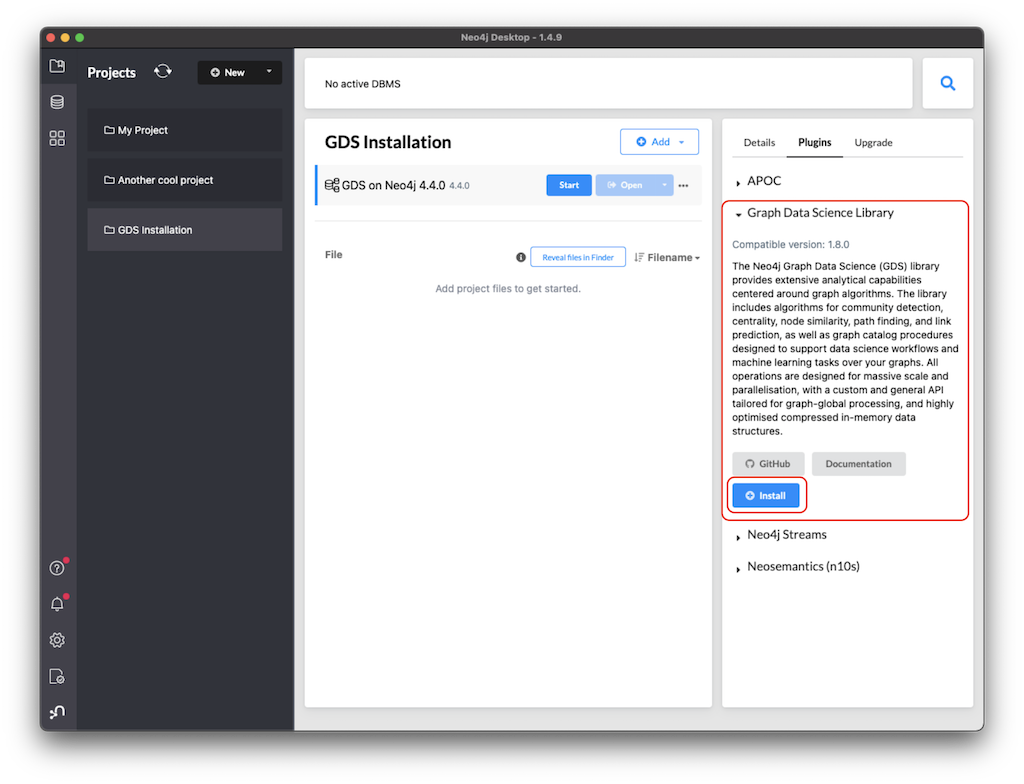Open application settings with the gear icon
The image size is (1024, 784).
tap(57, 639)
